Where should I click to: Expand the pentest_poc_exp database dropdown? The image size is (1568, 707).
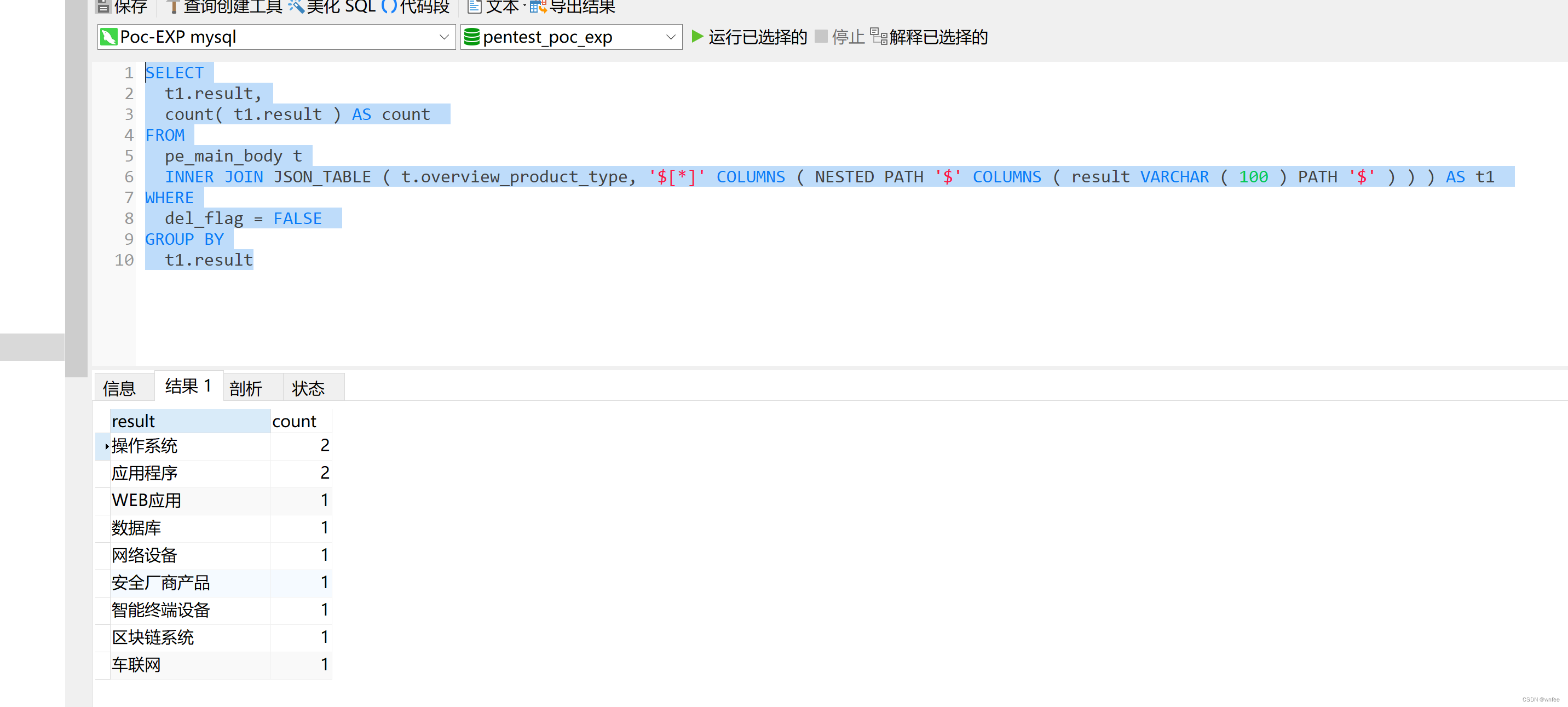670,37
